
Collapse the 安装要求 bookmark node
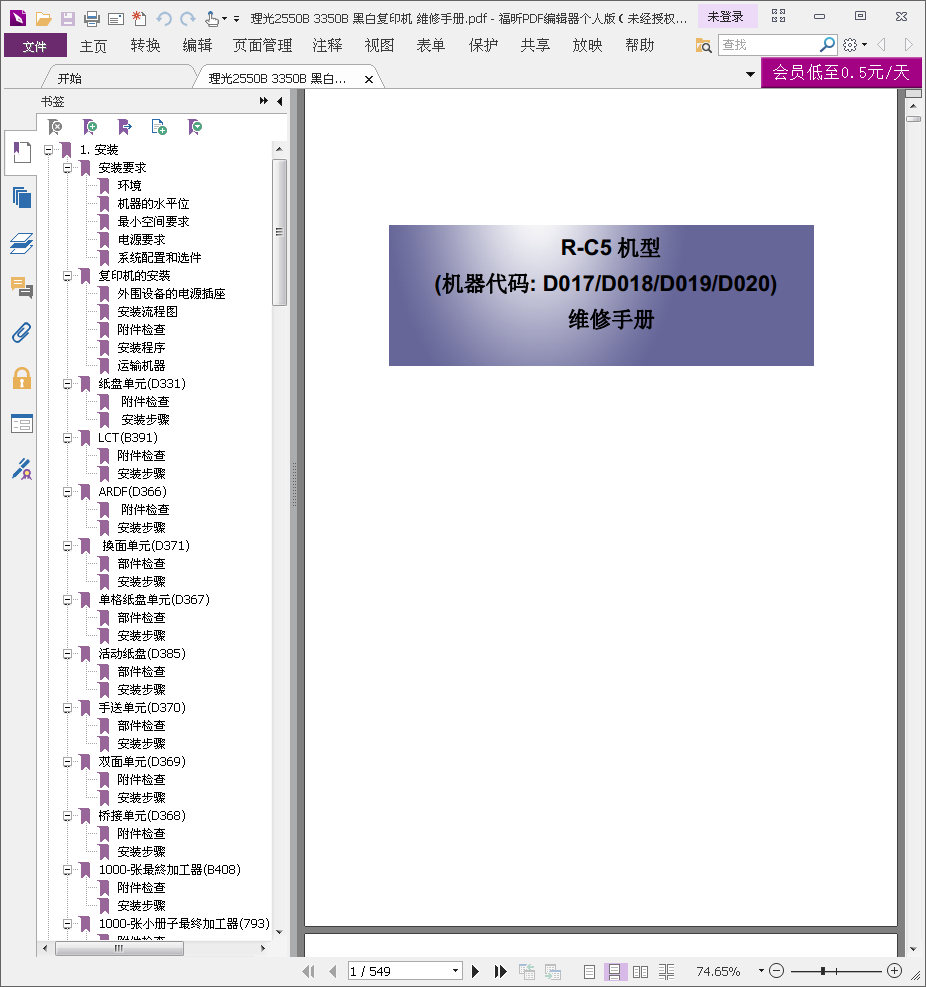(67, 168)
